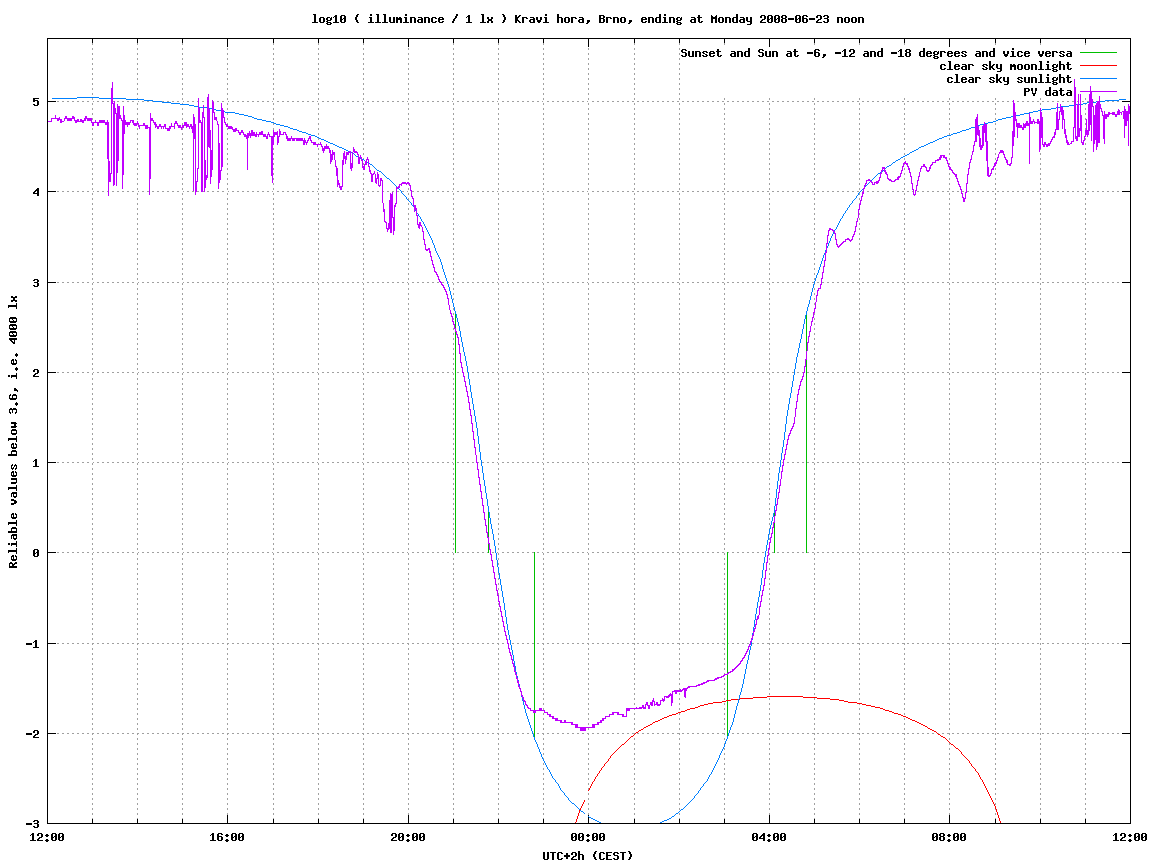Click the 'PV data' legend label
Viewport: 1151px width, 863px height.
(1047, 92)
